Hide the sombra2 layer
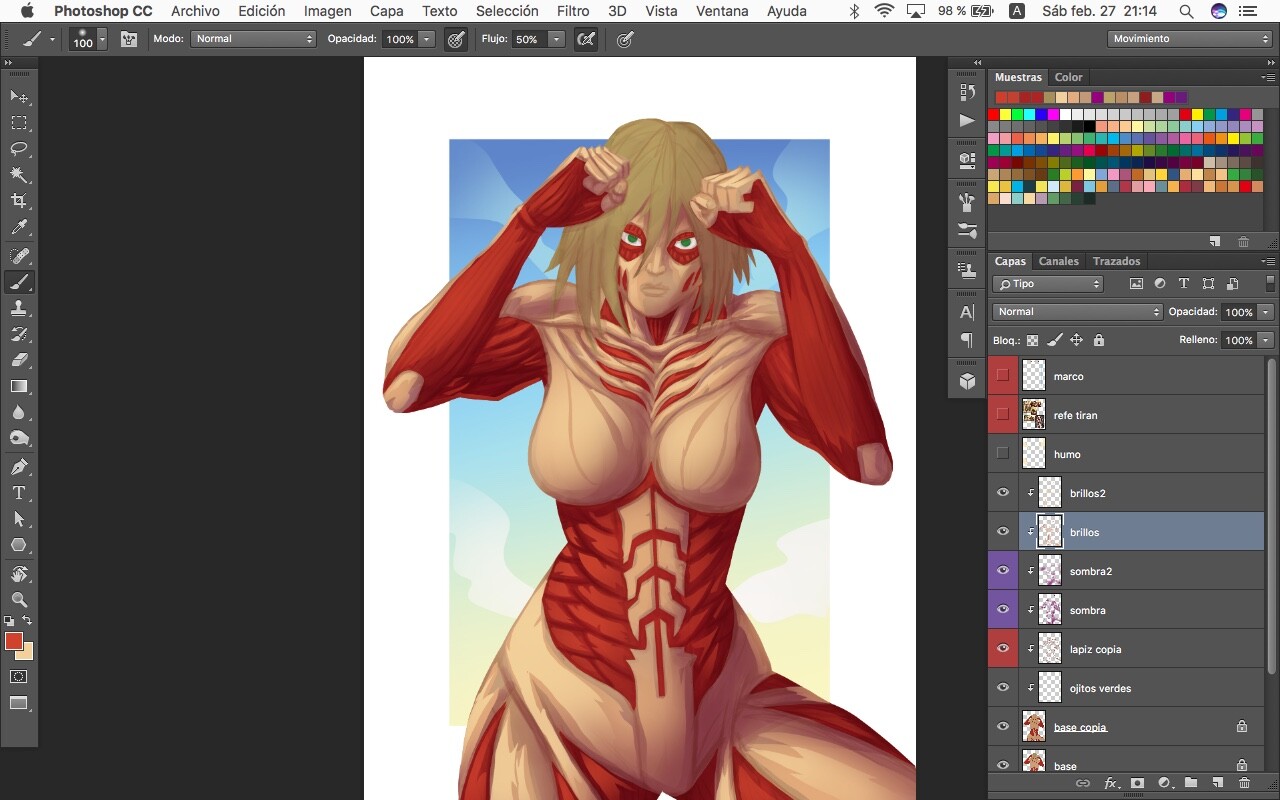The image size is (1280, 800). click(1003, 571)
